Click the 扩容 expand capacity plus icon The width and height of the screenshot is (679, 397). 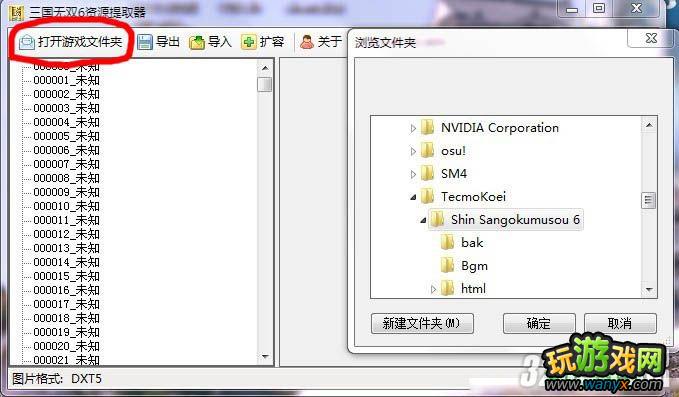point(248,42)
